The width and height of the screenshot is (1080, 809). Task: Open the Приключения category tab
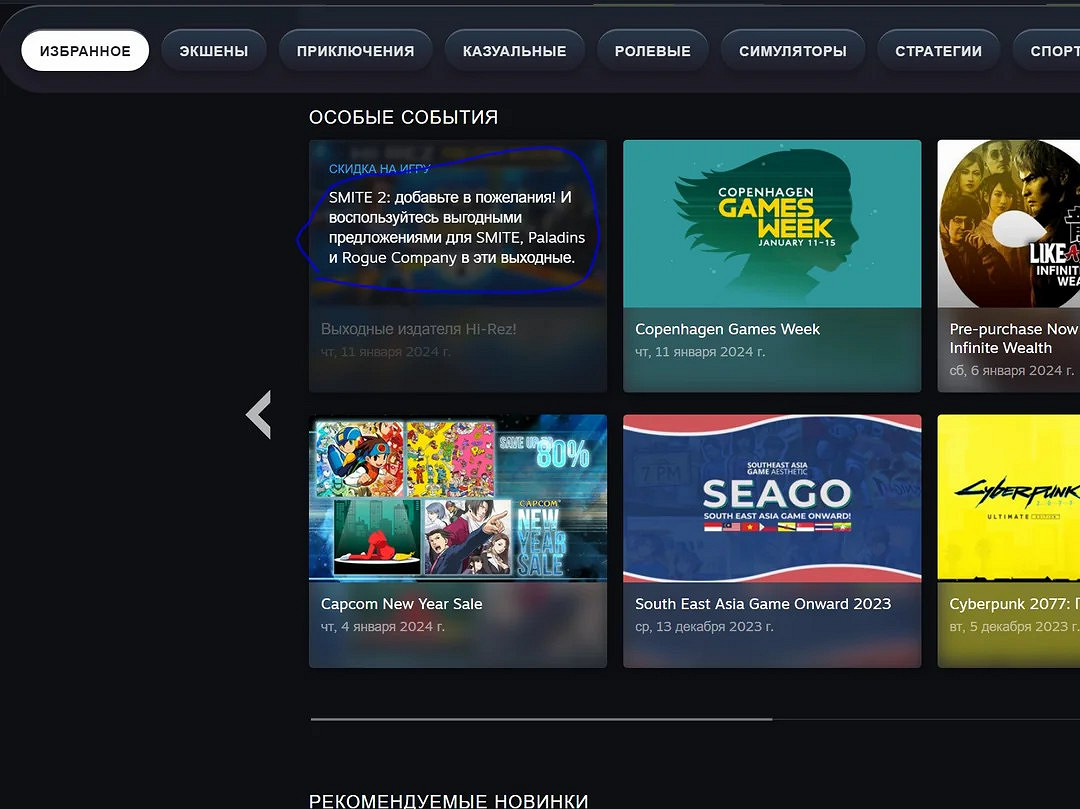coord(355,51)
